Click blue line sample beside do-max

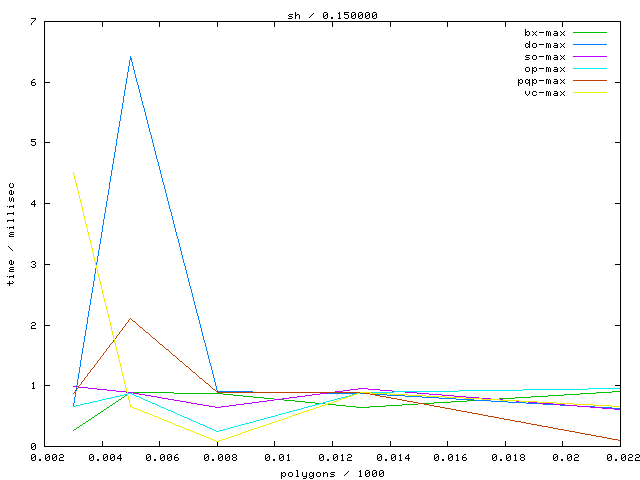590,45
